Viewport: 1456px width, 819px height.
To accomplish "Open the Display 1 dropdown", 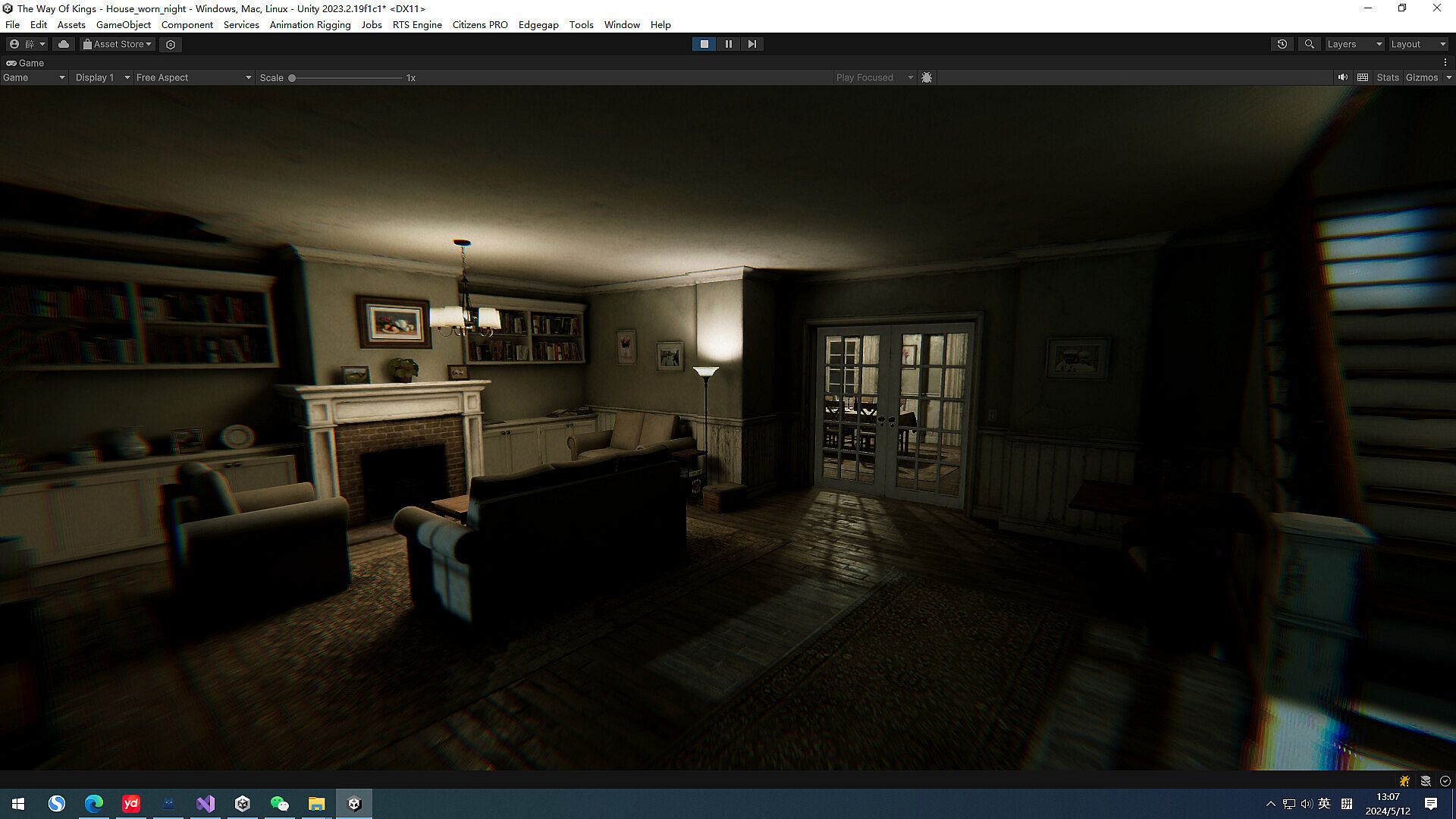I will click(x=102, y=77).
